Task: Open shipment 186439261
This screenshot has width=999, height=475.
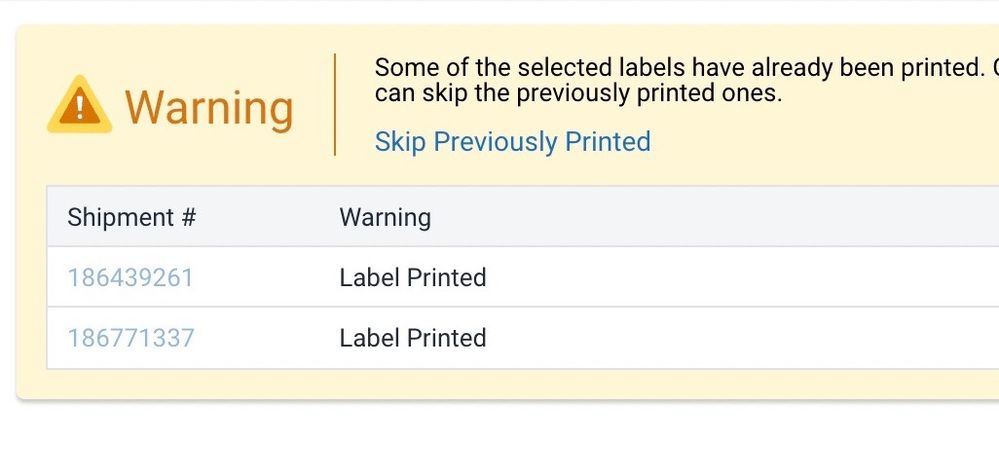Action: (x=130, y=277)
